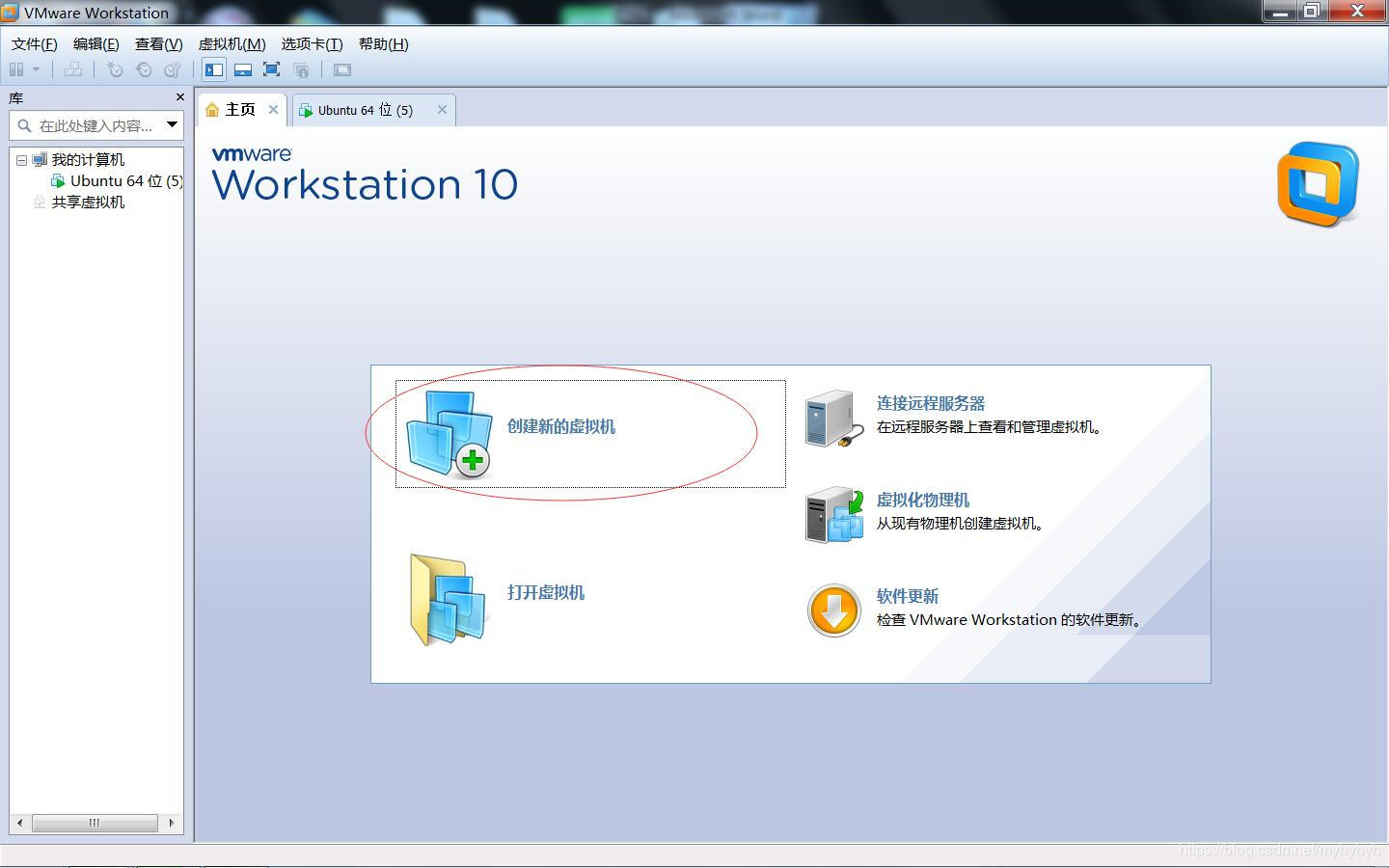The width and height of the screenshot is (1389, 868).
Task: Enter full screen mode via toolbar icon
Action: click(x=271, y=68)
